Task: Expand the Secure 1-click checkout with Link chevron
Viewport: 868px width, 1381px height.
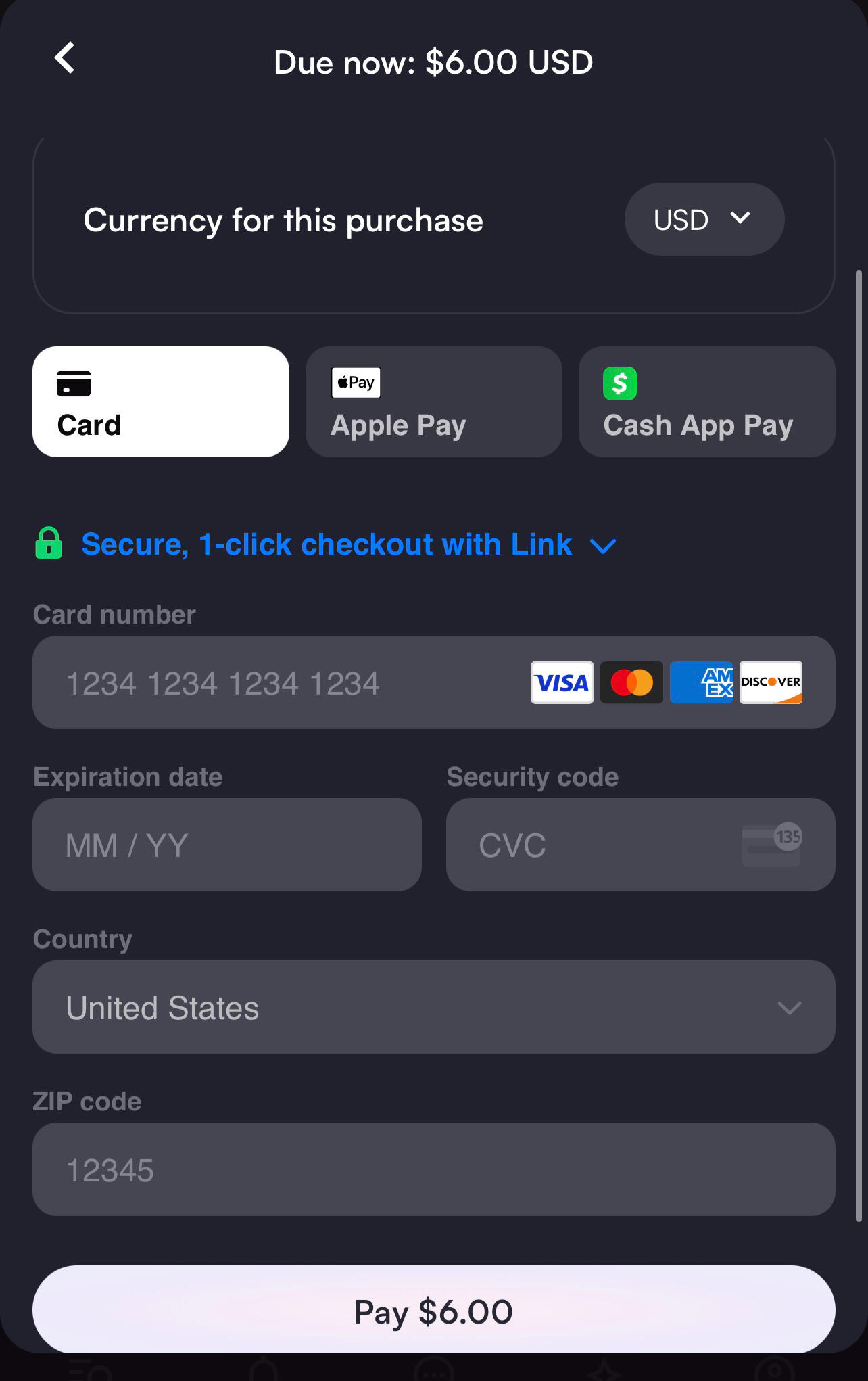Action: [x=603, y=546]
